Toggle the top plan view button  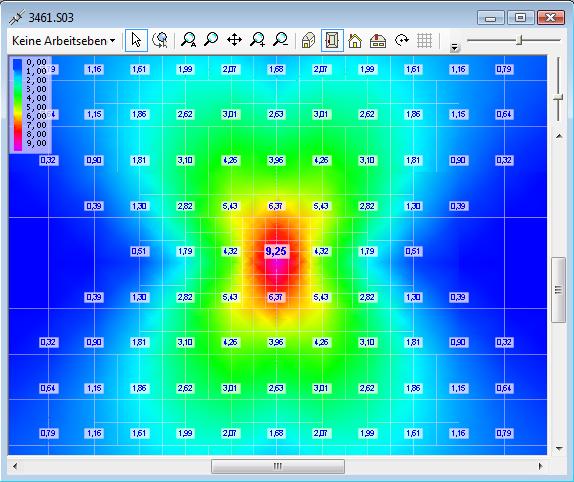pyautogui.click(x=332, y=40)
